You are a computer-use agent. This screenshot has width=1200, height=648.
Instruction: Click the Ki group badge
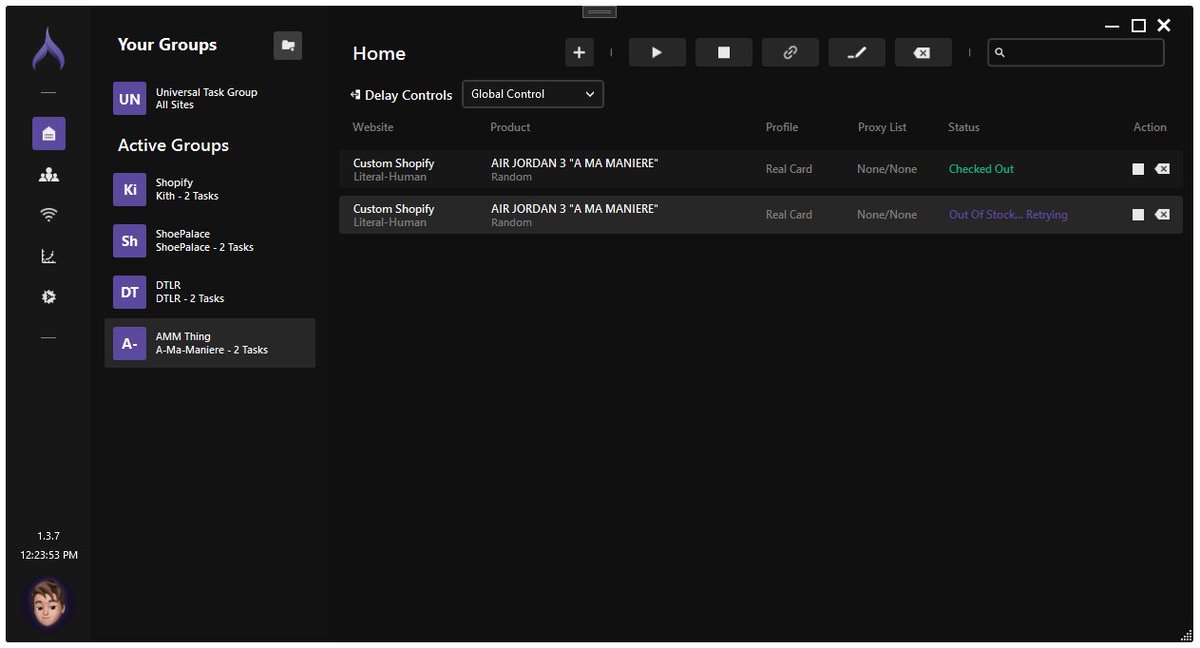(130, 190)
